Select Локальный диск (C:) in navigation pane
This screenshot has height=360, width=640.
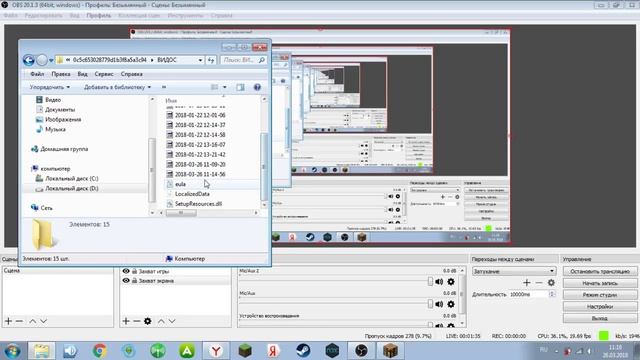[x=71, y=178]
